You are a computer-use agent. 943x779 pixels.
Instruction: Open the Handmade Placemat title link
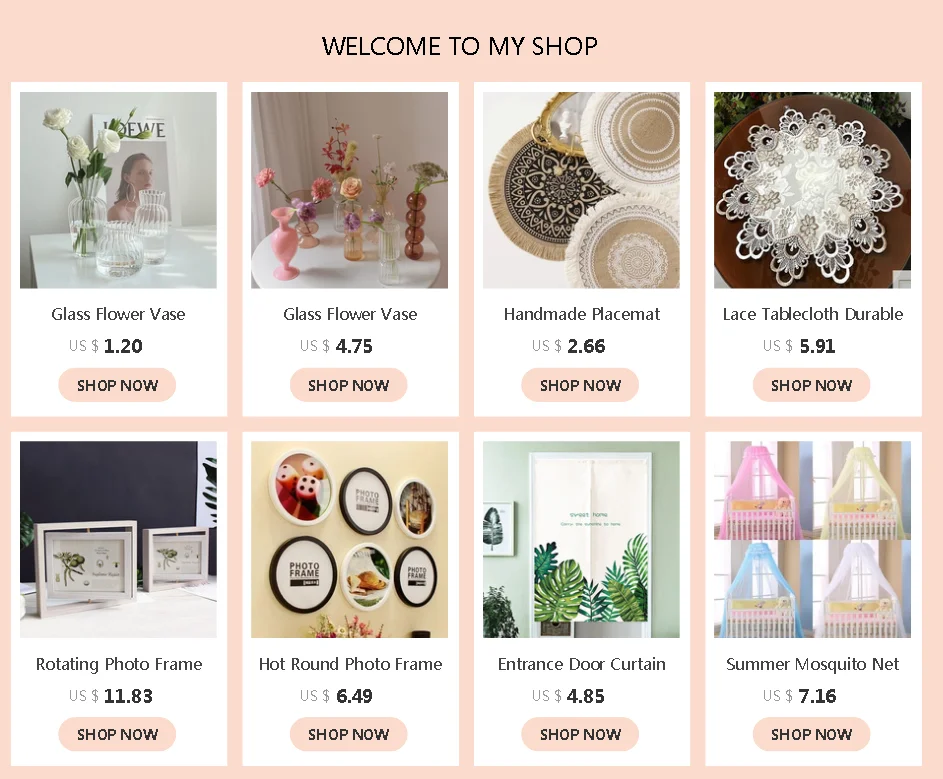pyautogui.click(x=582, y=314)
